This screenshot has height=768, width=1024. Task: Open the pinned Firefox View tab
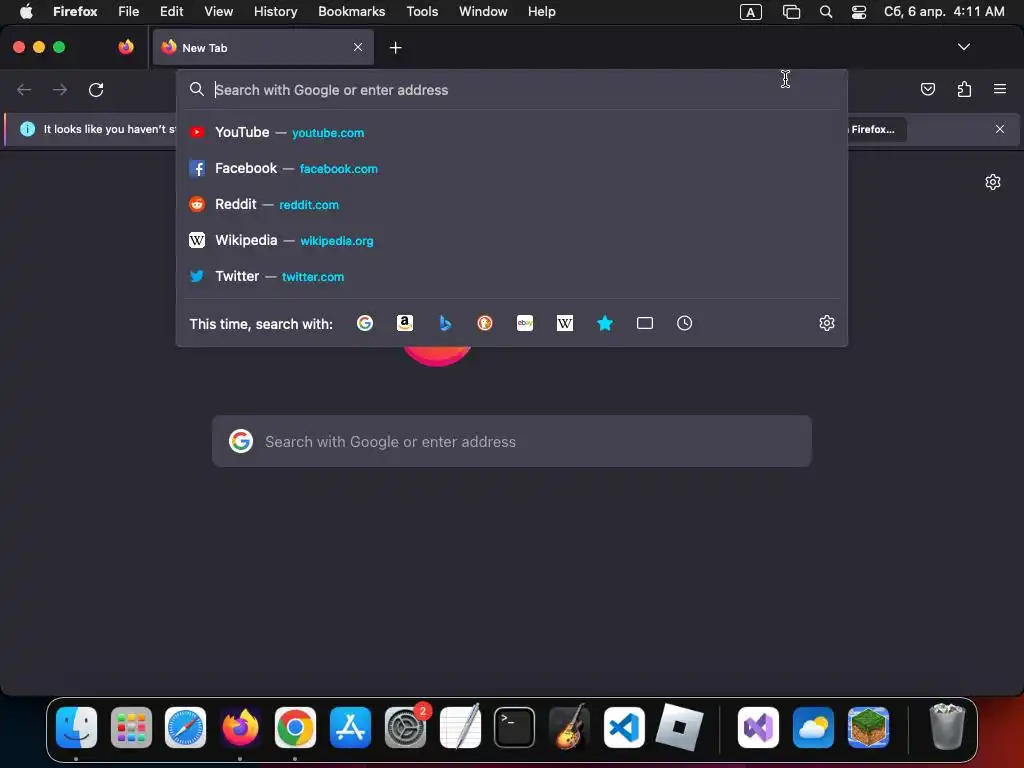(x=126, y=47)
